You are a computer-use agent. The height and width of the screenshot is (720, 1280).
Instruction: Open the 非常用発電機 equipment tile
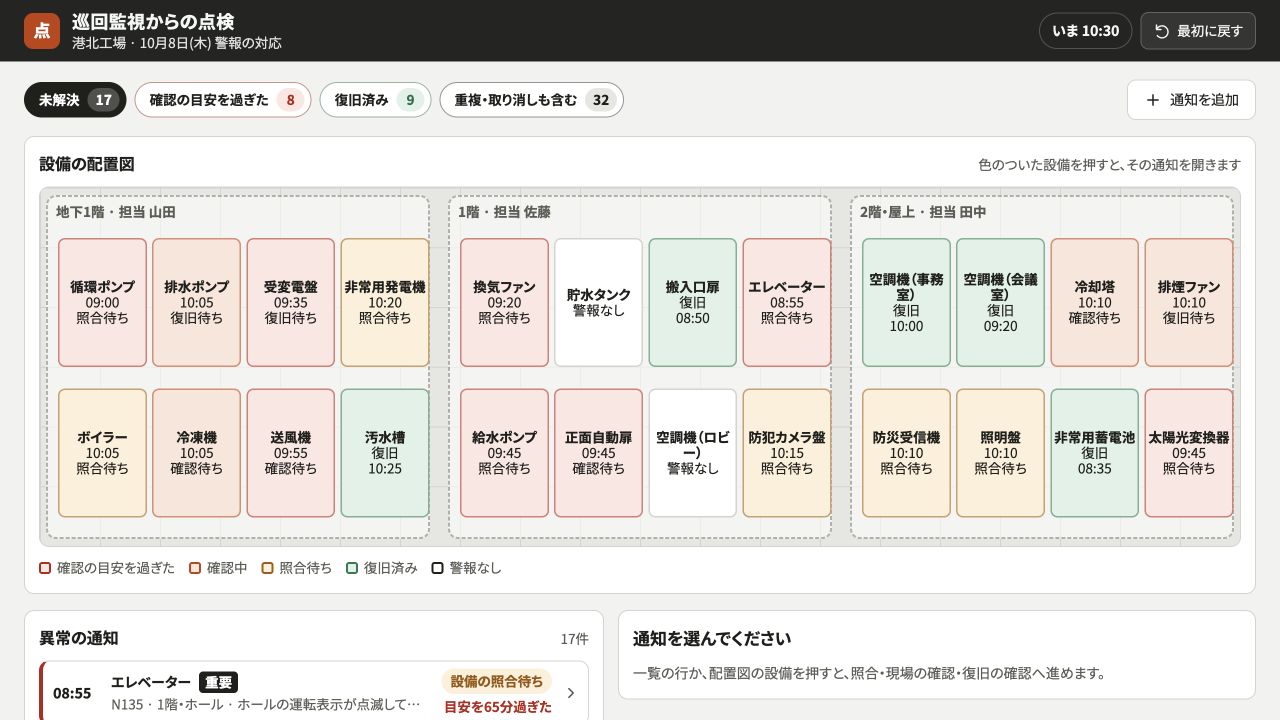(x=385, y=302)
